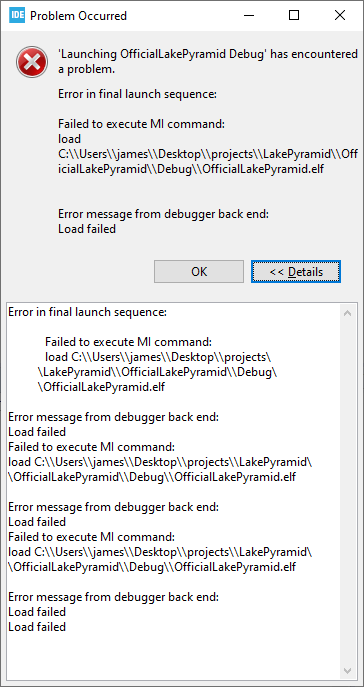Click the red error X icon
Viewport: 364px width, 687px height.
(32, 62)
